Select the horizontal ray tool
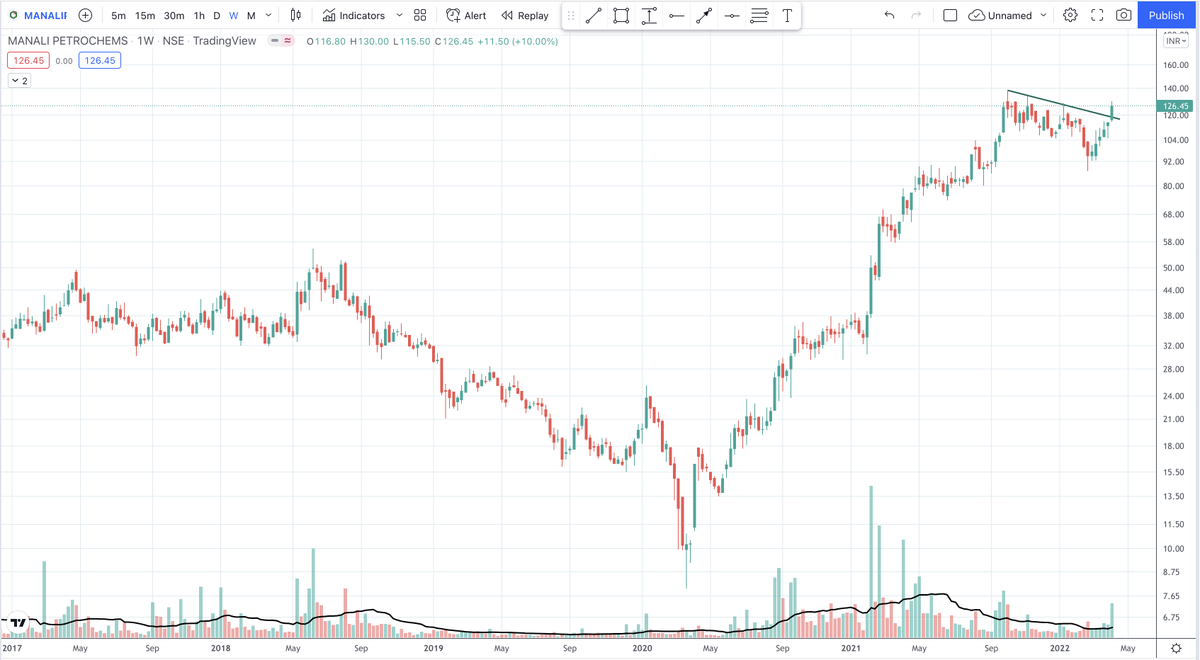The width and height of the screenshot is (1200, 660). click(677, 15)
